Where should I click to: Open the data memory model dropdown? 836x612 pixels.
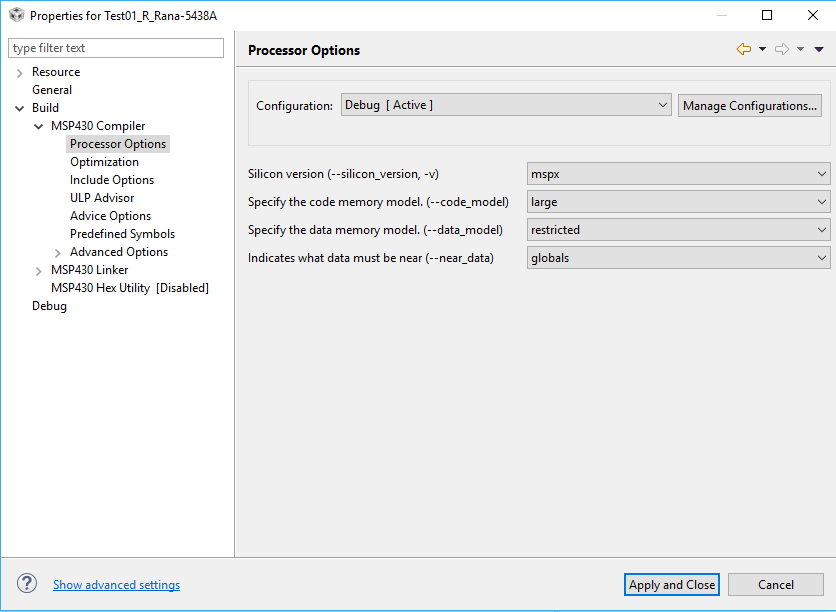tap(678, 230)
